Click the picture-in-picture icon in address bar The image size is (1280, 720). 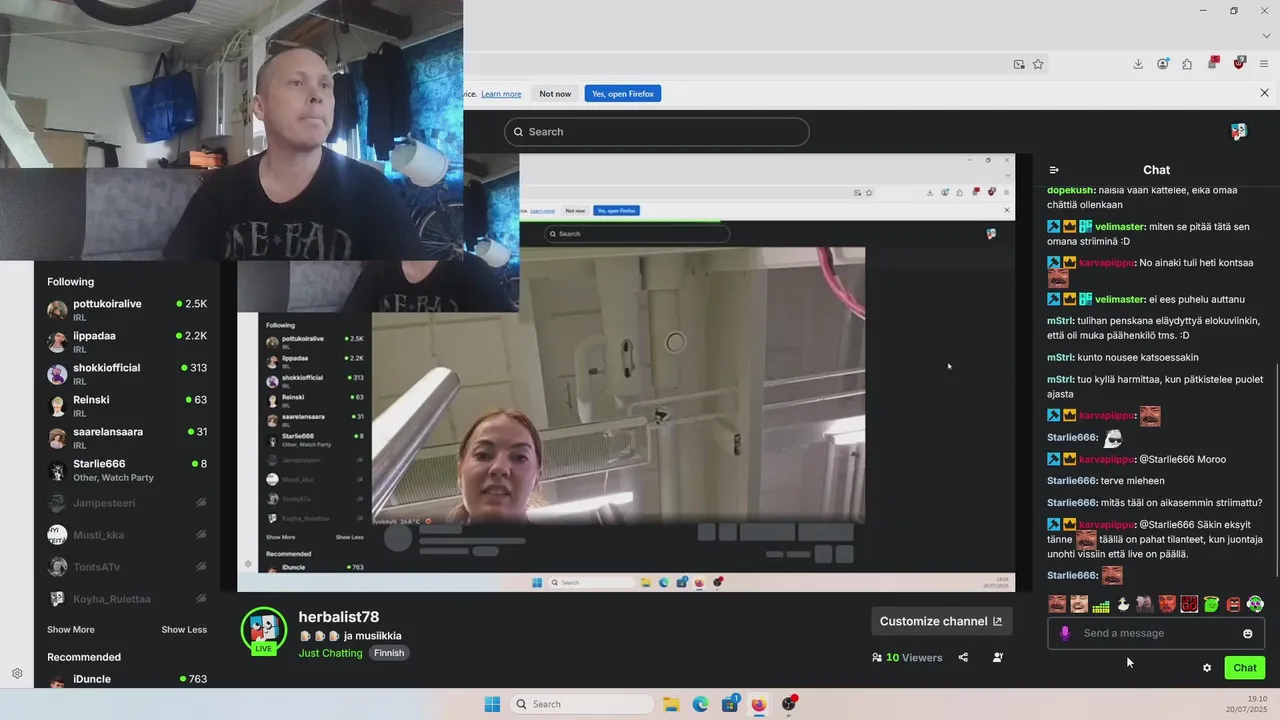tap(1019, 64)
